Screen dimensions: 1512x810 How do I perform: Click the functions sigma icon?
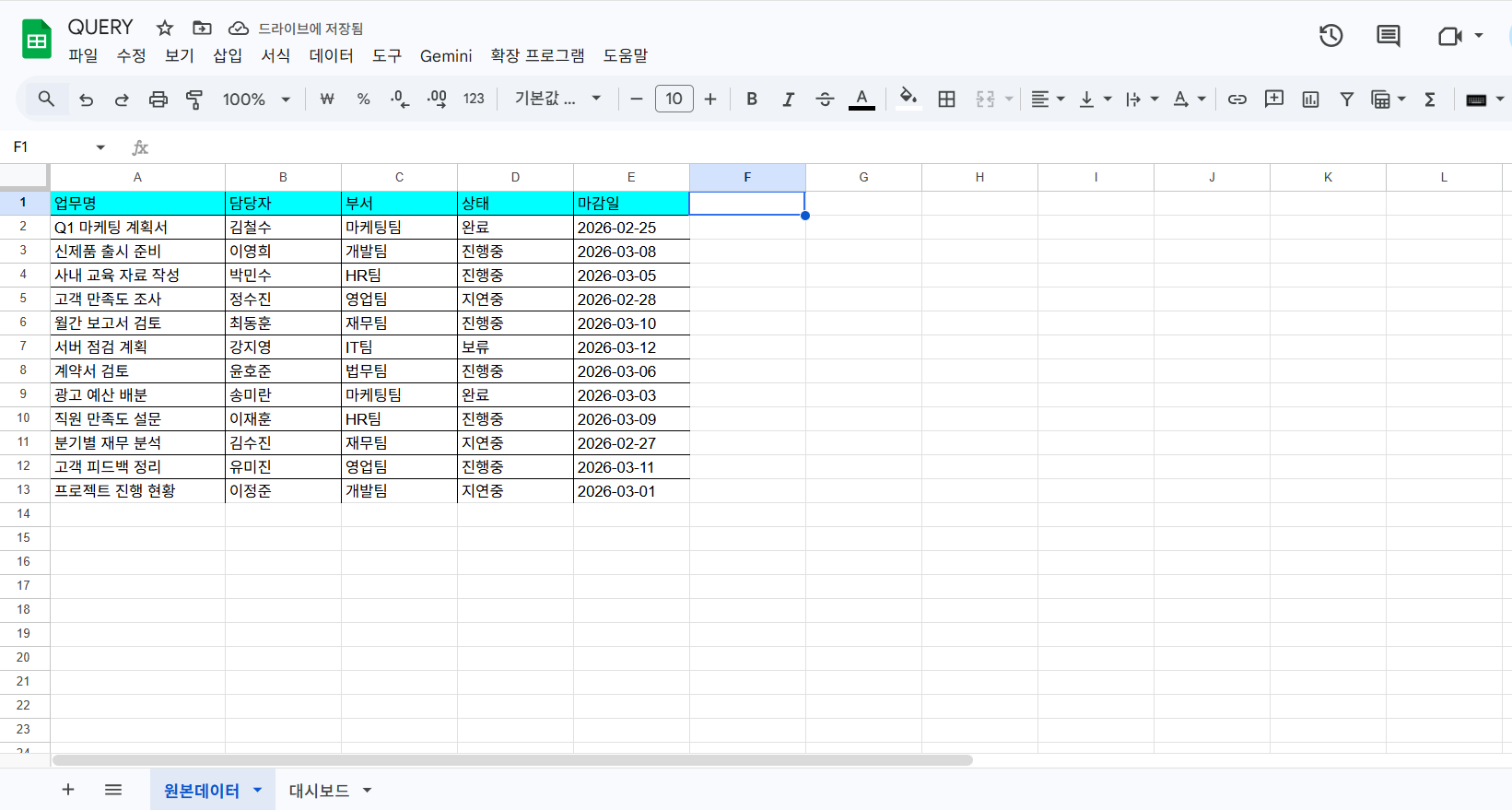(x=1430, y=100)
